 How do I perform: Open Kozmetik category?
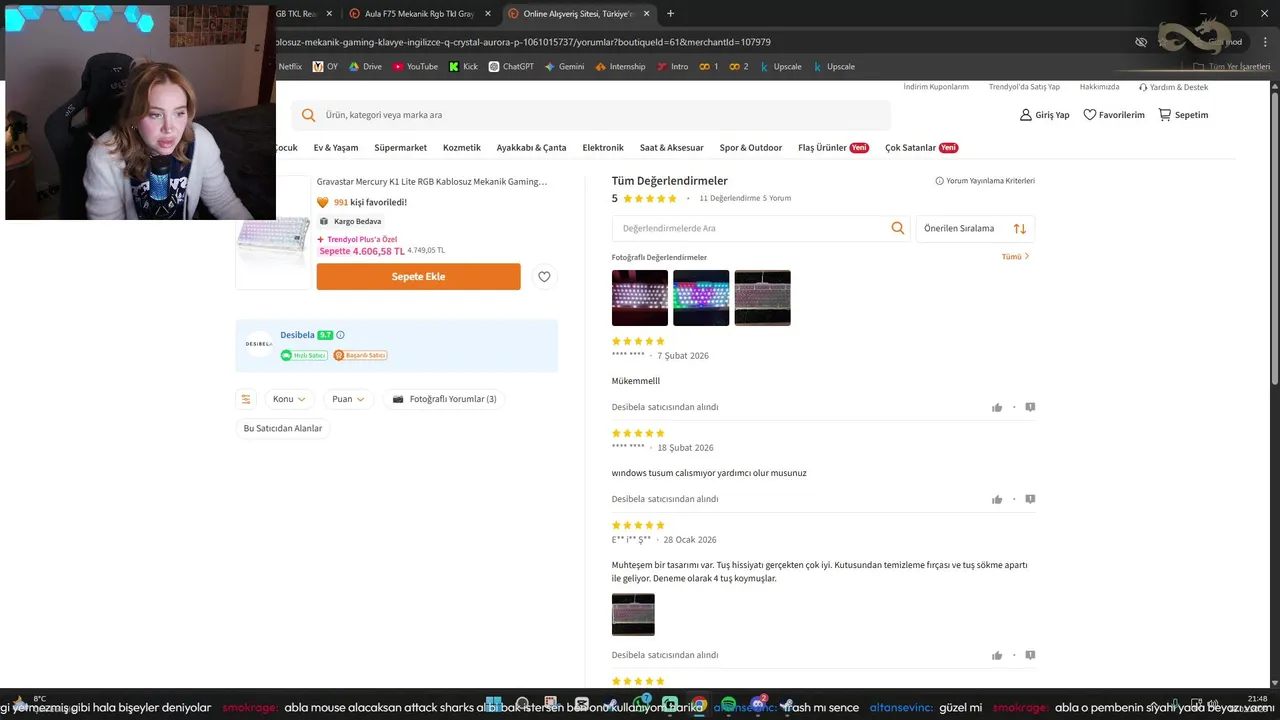[x=462, y=148]
